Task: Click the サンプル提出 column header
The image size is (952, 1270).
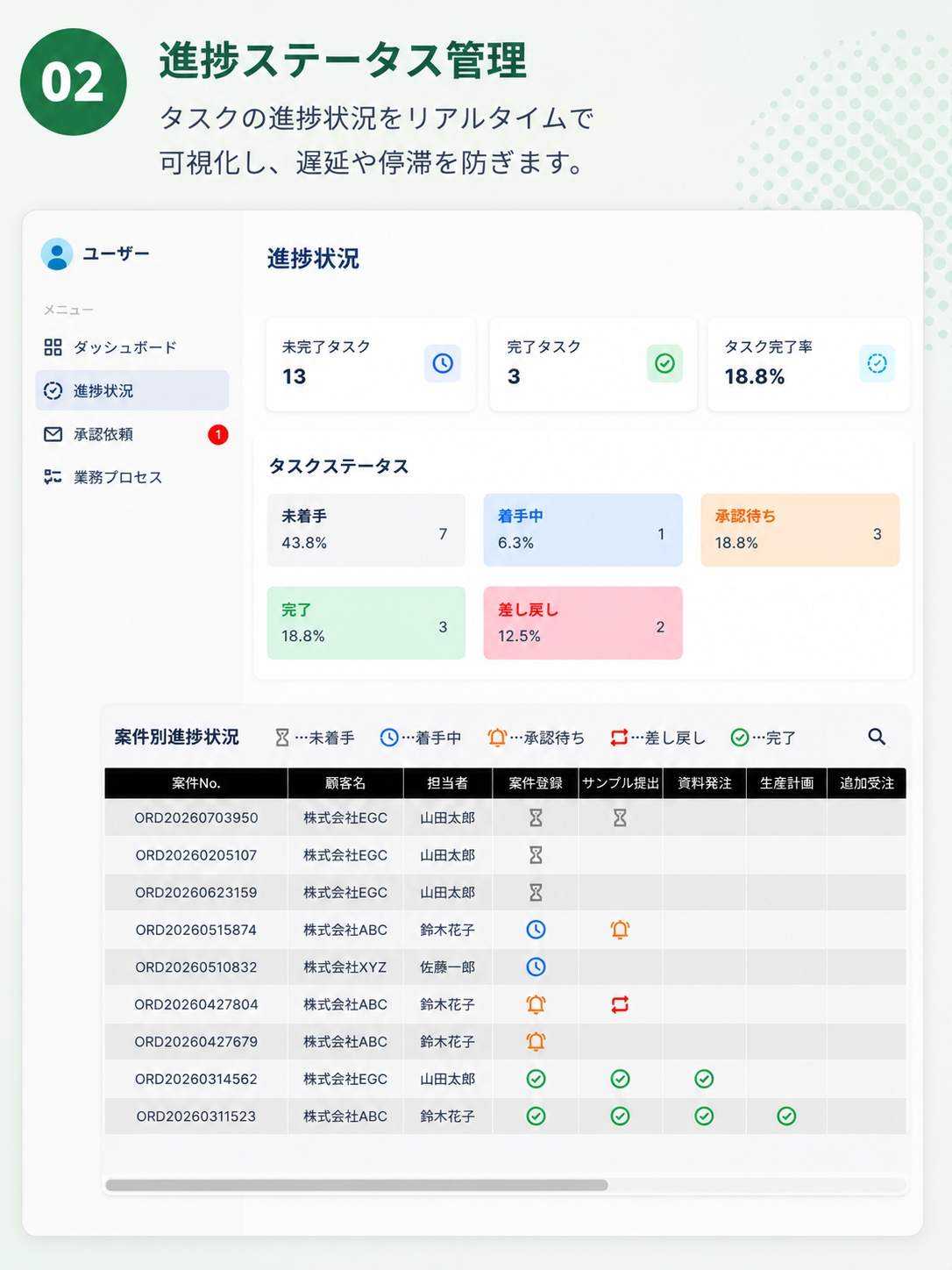Action: pyautogui.click(x=621, y=783)
